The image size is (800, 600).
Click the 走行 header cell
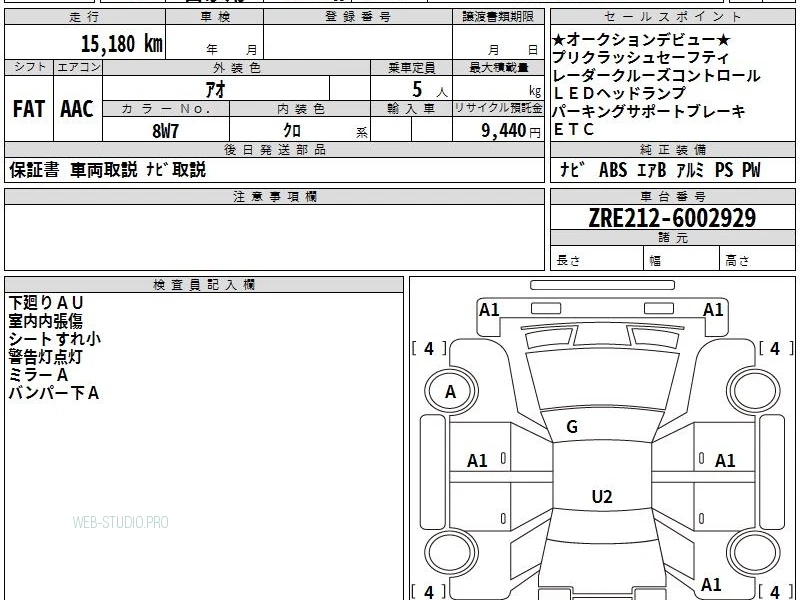(85, 17)
